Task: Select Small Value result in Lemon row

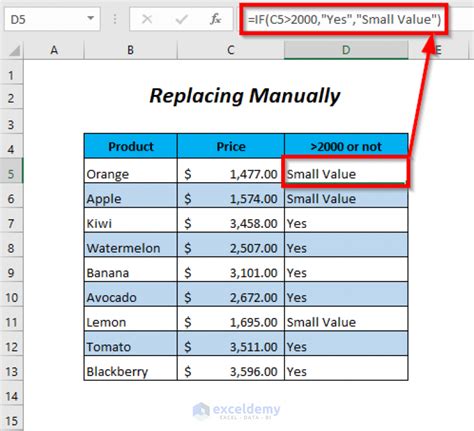Action: click(x=346, y=319)
